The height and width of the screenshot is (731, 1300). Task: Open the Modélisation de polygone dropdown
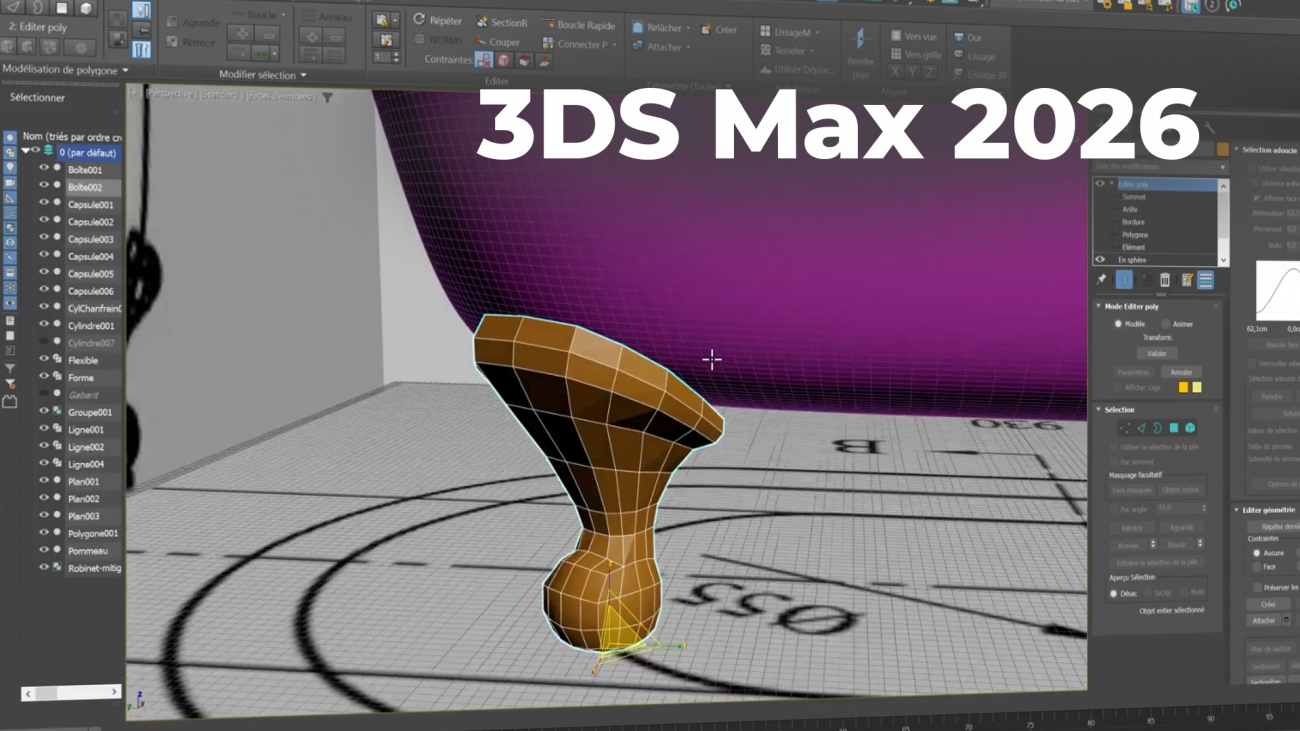(x=66, y=70)
